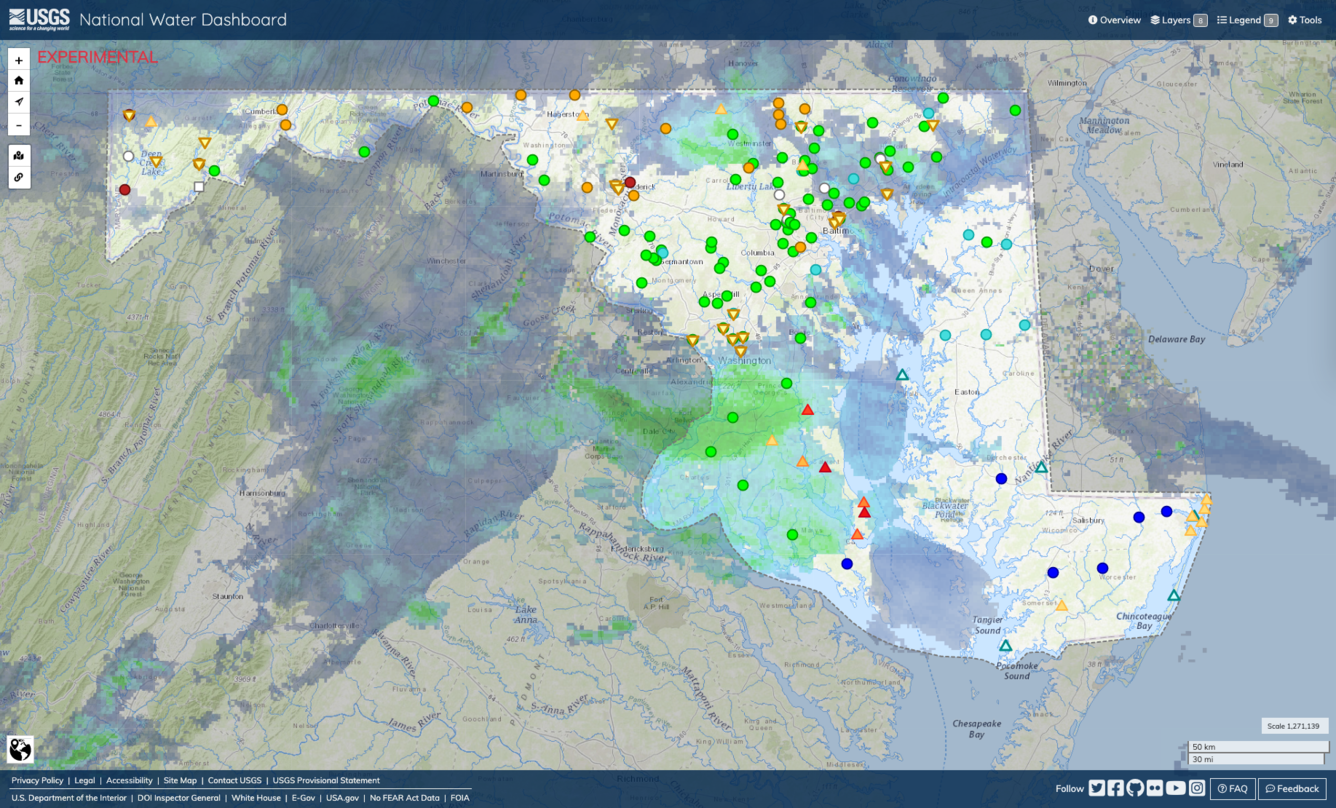Open the Tools menu with the gear icon
The image size is (1336, 808).
click(1306, 20)
